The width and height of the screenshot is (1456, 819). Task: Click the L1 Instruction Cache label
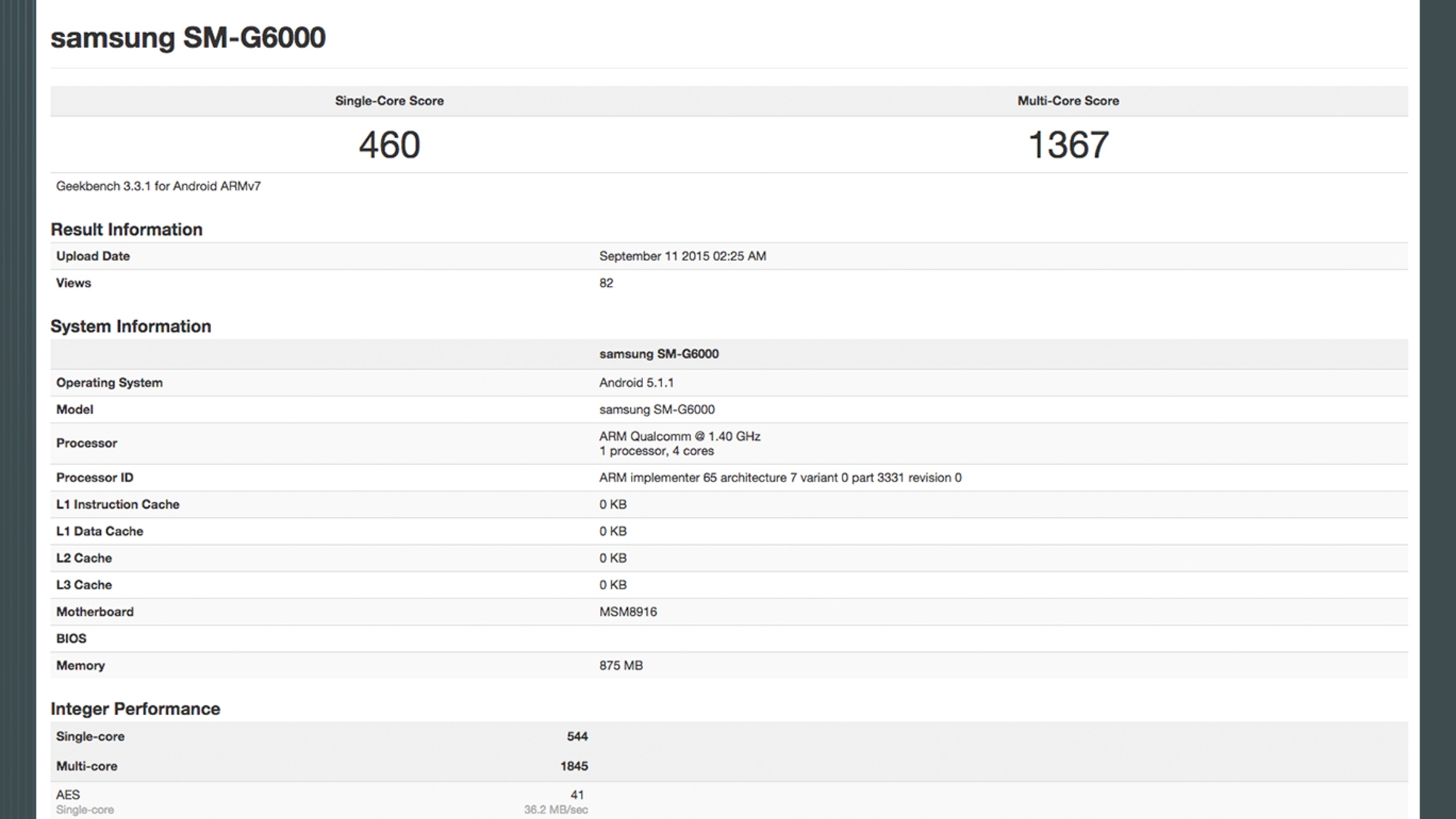pyautogui.click(x=118, y=505)
